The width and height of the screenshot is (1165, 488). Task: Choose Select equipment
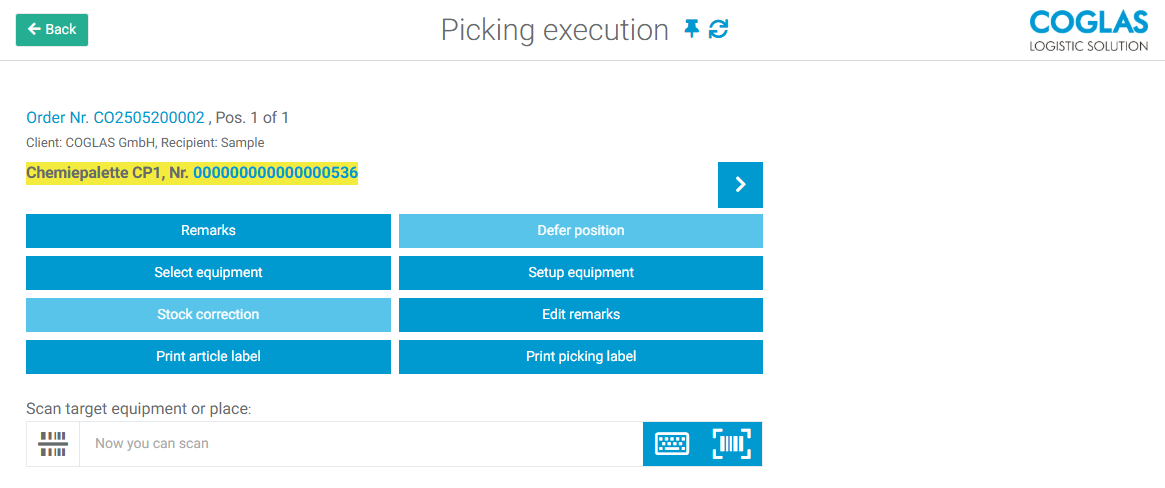(x=208, y=273)
